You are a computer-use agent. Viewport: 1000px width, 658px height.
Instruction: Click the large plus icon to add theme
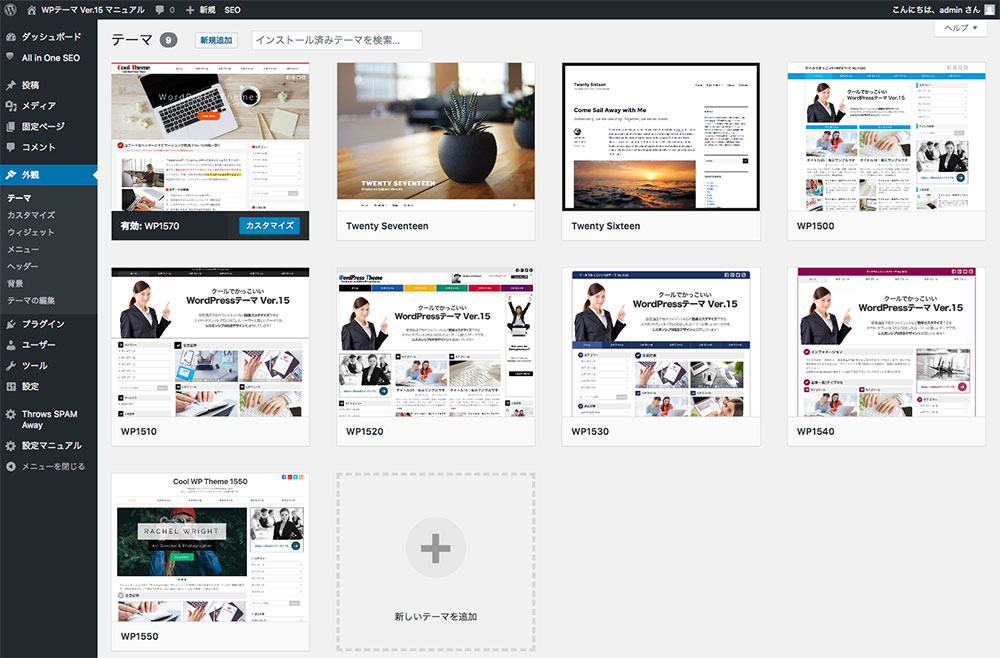(436, 548)
